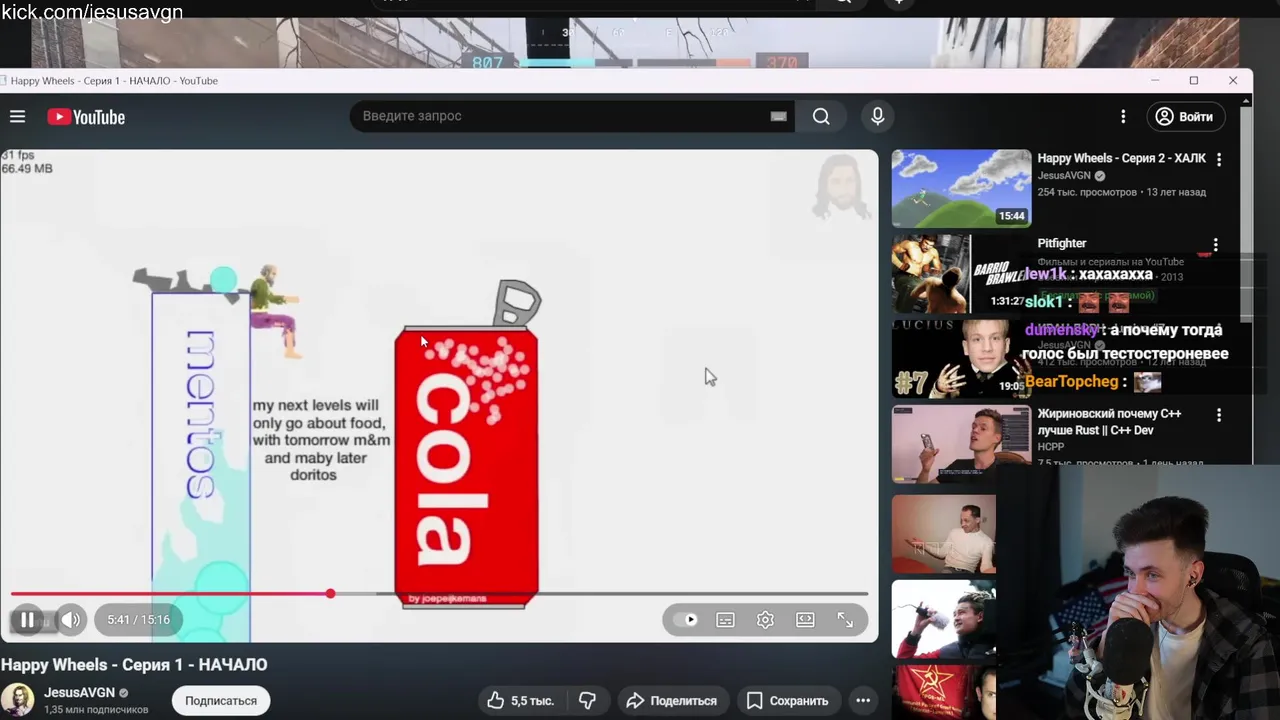Mute the video volume
1280x720 pixels.
pyautogui.click(x=70, y=620)
